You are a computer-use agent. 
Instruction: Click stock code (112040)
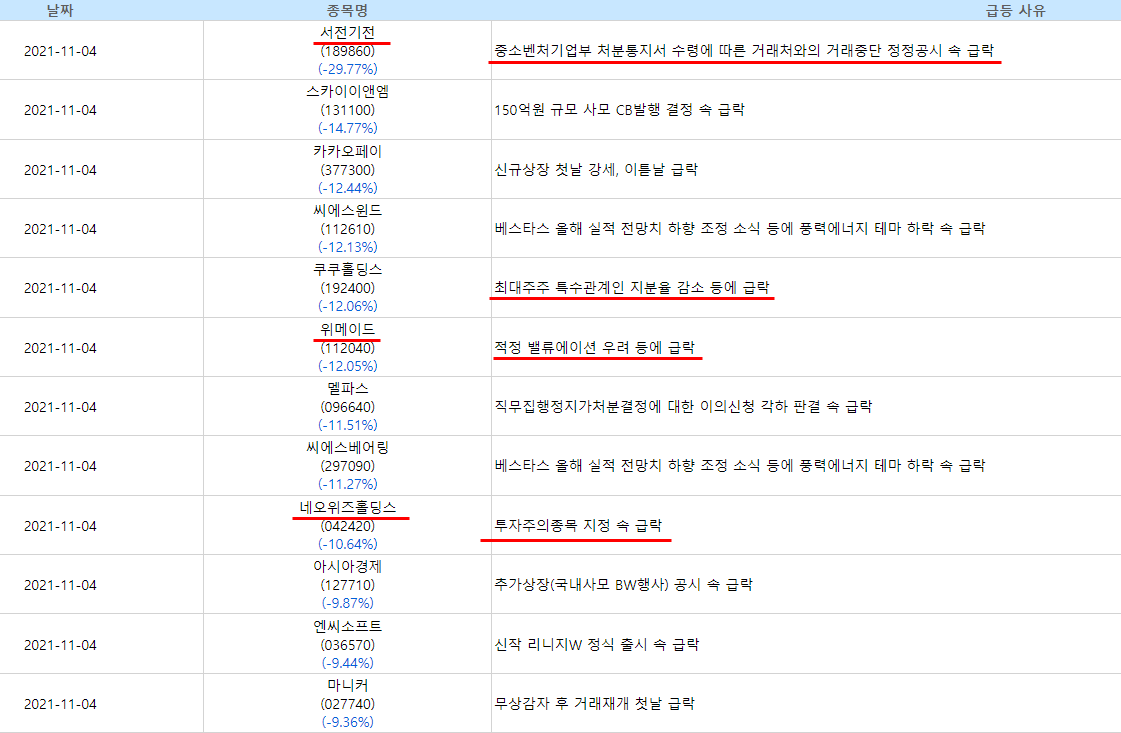point(347,348)
